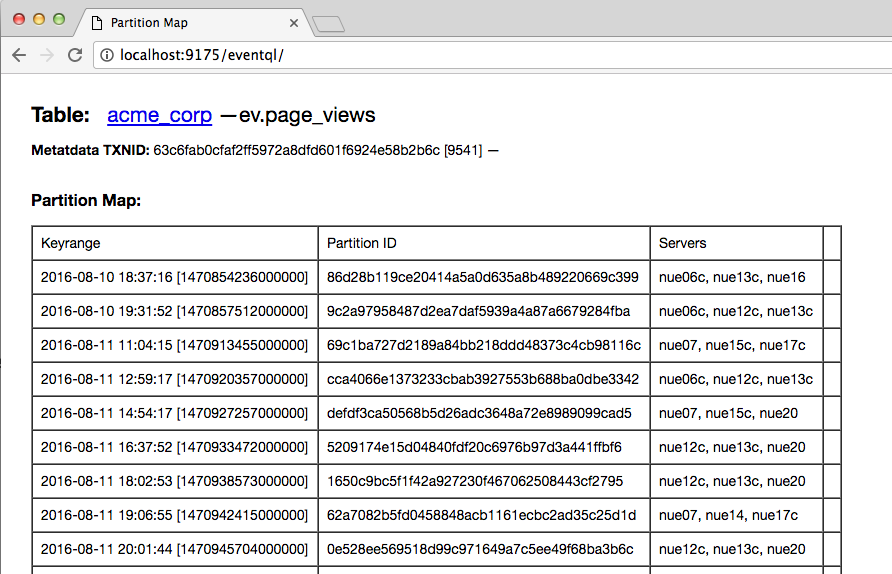Click keyrange 2016-08-11 16:37:52 cell
Screen dimensions: 892x574
coord(175,447)
